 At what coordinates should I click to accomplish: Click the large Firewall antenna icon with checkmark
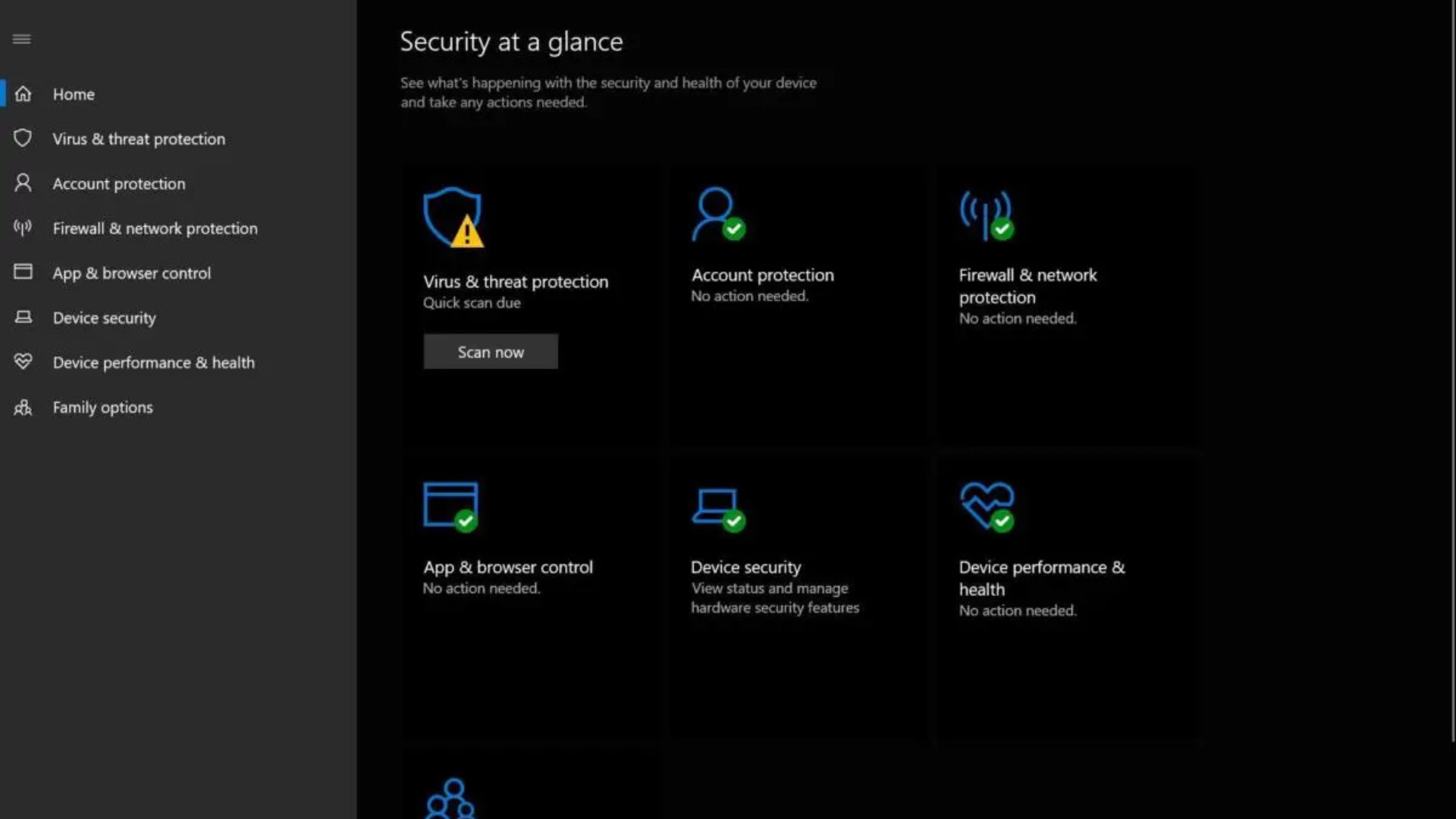[987, 215]
